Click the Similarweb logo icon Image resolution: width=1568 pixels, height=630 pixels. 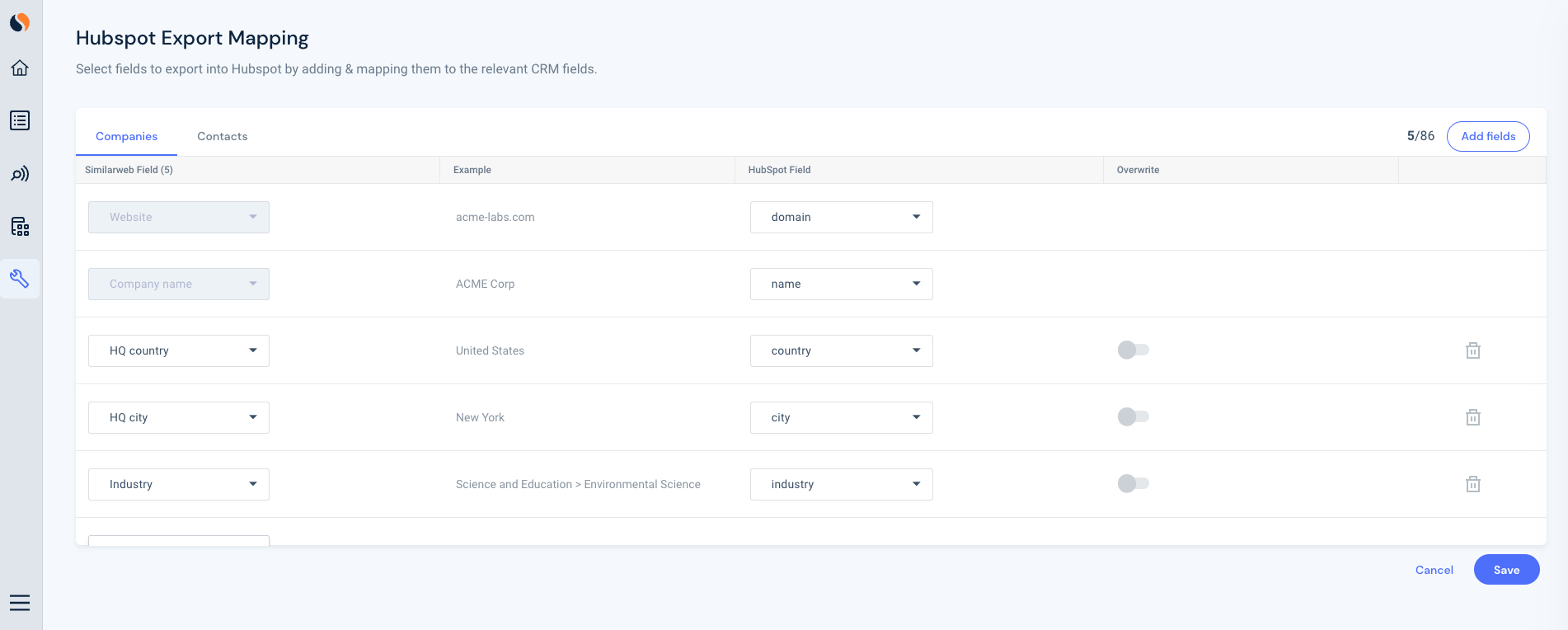coord(20,22)
